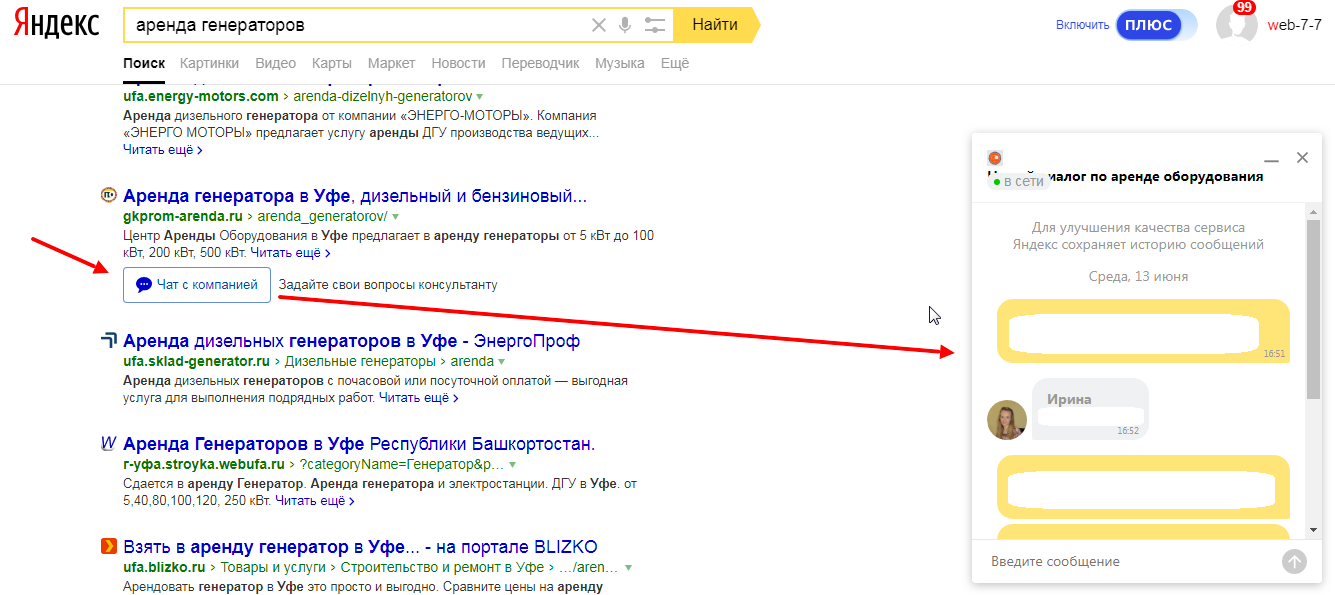Send the chat message with the arrow icon
This screenshot has width=1335, height=595.
coord(1294,561)
